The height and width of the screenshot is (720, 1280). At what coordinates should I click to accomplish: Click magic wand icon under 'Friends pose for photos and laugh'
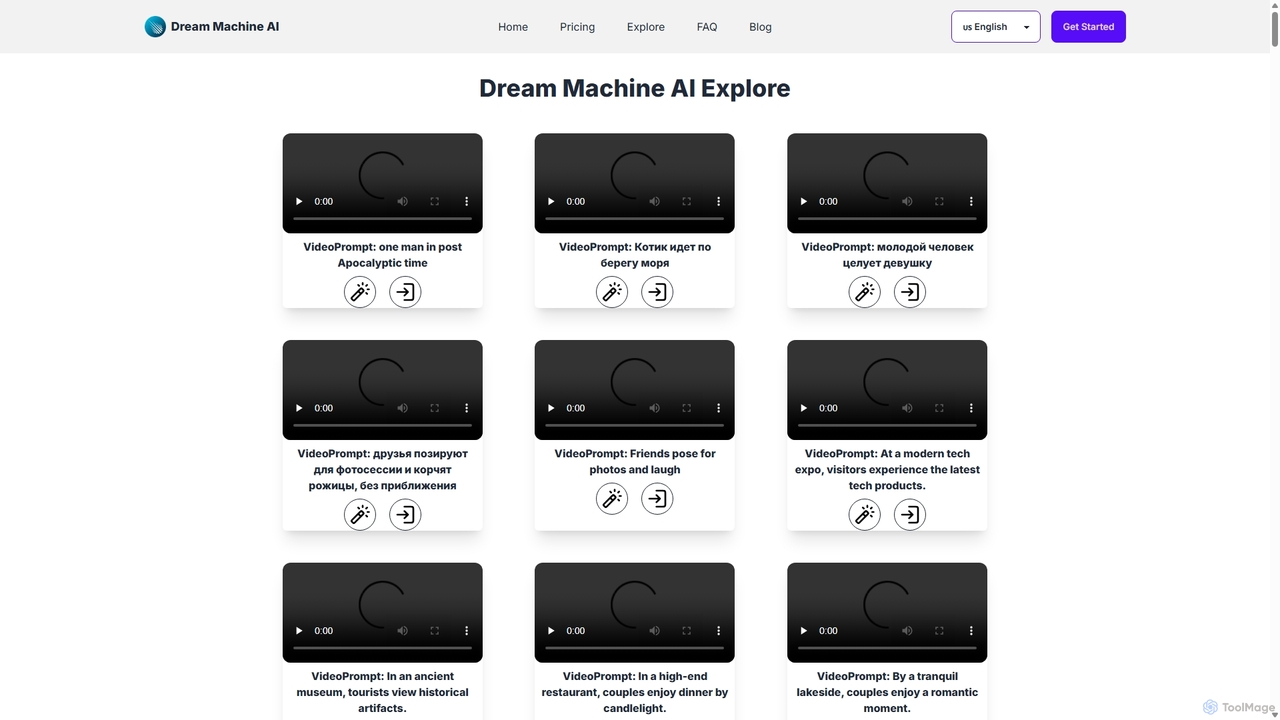pyautogui.click(x=612, y=499)
